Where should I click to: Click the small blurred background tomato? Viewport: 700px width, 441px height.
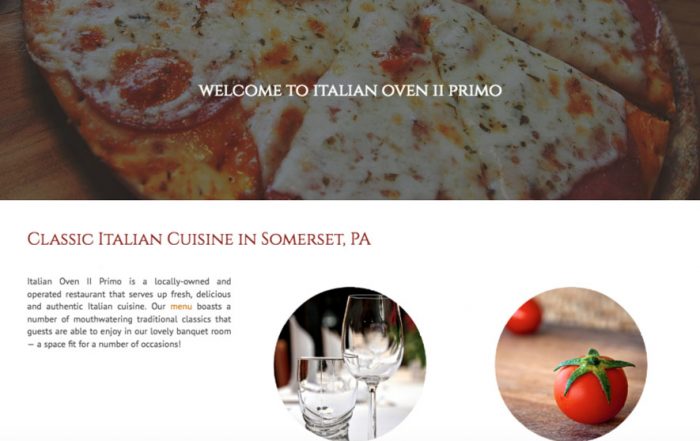coord(524,316)
